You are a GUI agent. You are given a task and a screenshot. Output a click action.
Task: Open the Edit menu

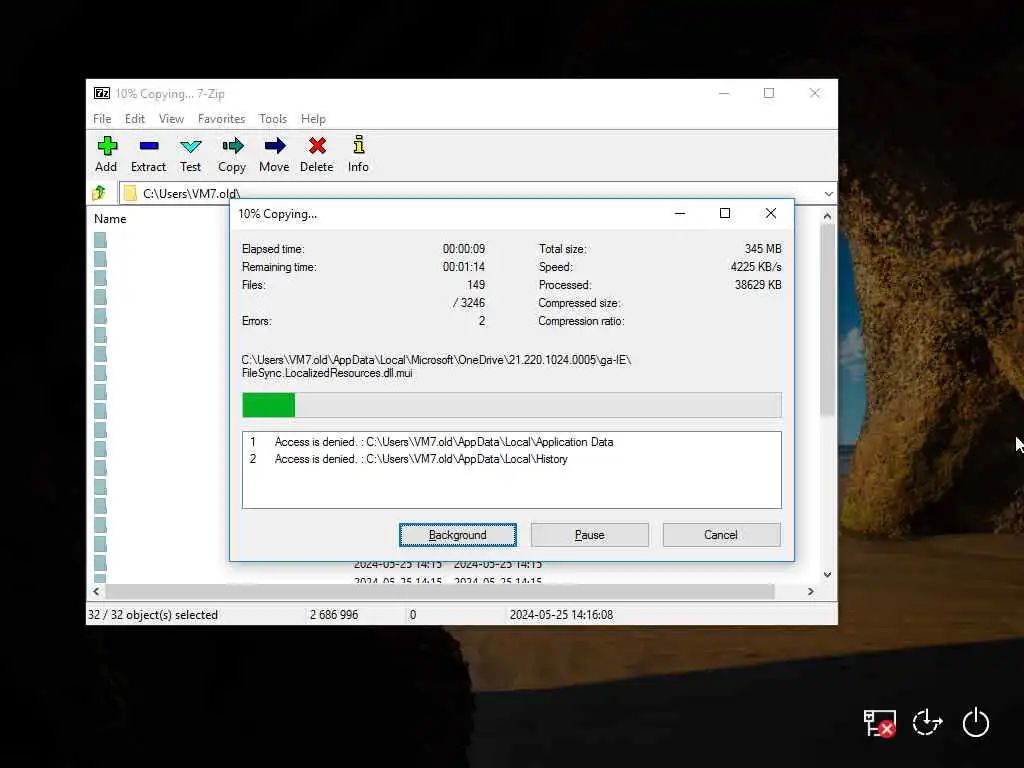click(135, 119)
